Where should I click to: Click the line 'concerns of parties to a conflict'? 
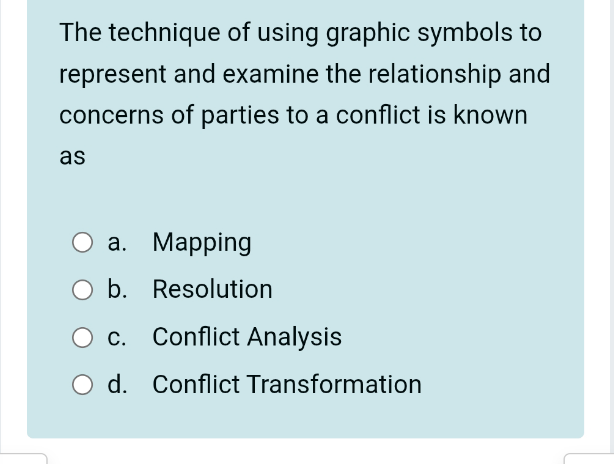point(293,116)
